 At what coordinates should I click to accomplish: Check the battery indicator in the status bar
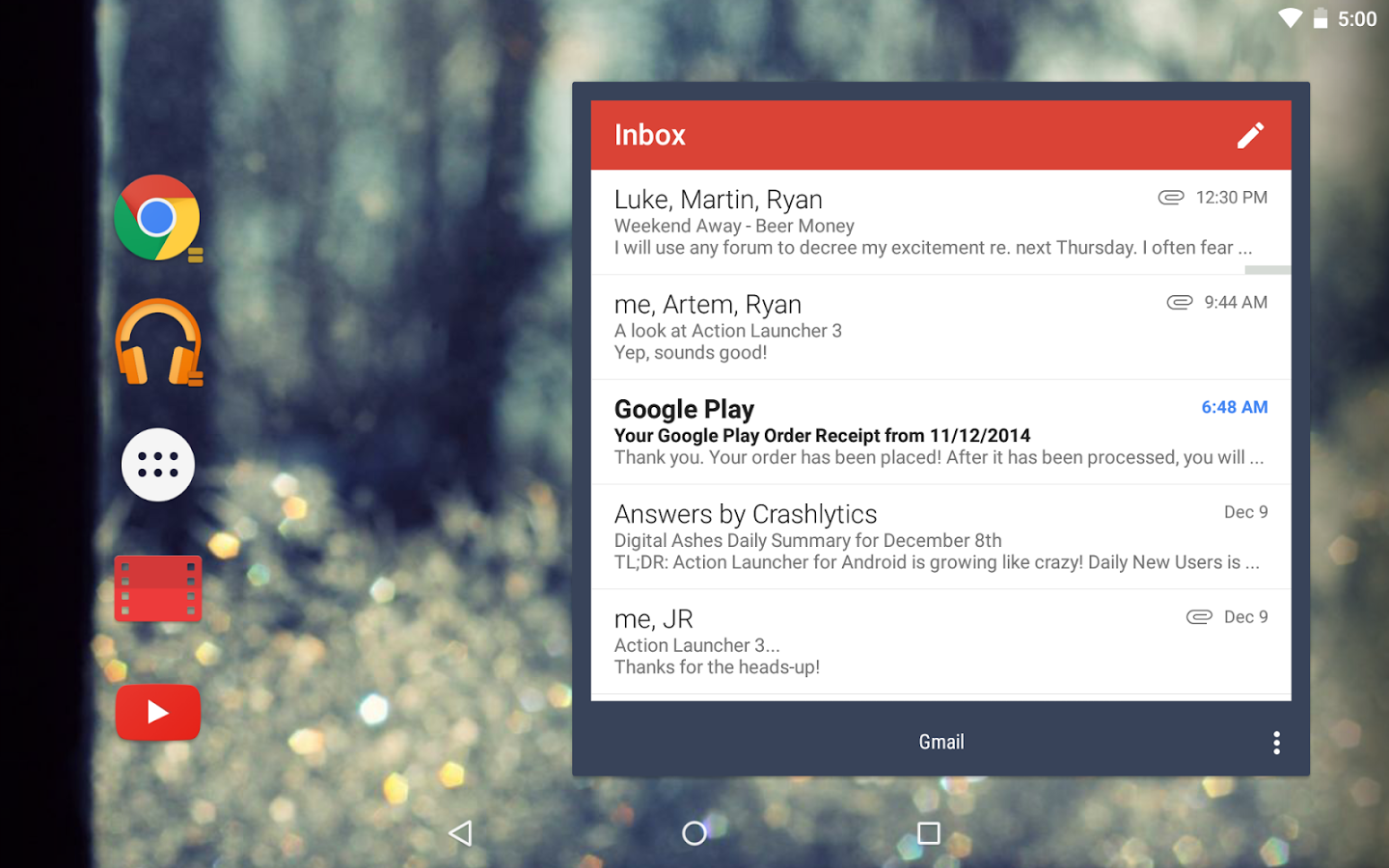coord(1320,17)
